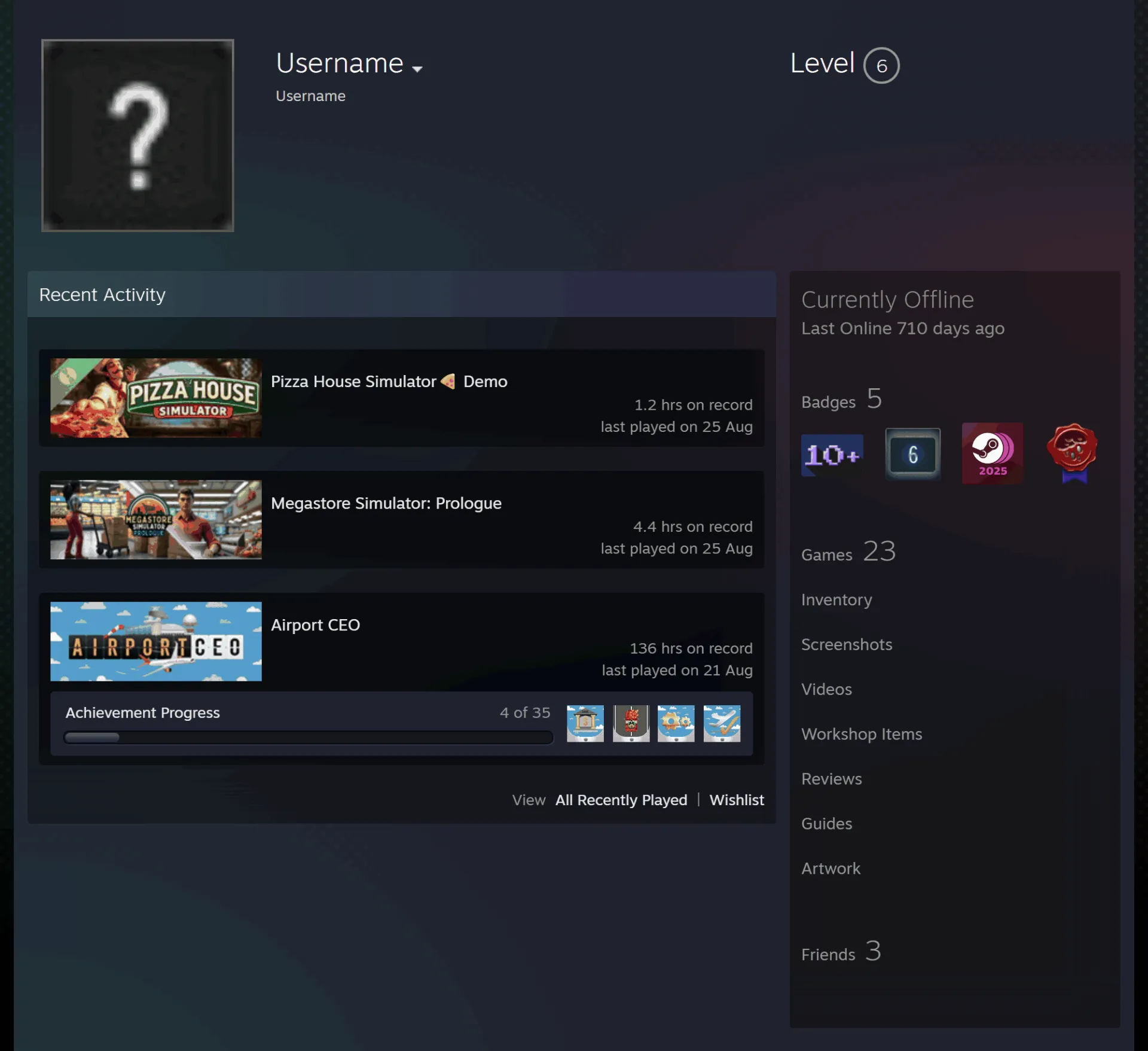View the airplane checkmark achievement icon
The height and width of the screenshot is (1051, 1148).
722,723
